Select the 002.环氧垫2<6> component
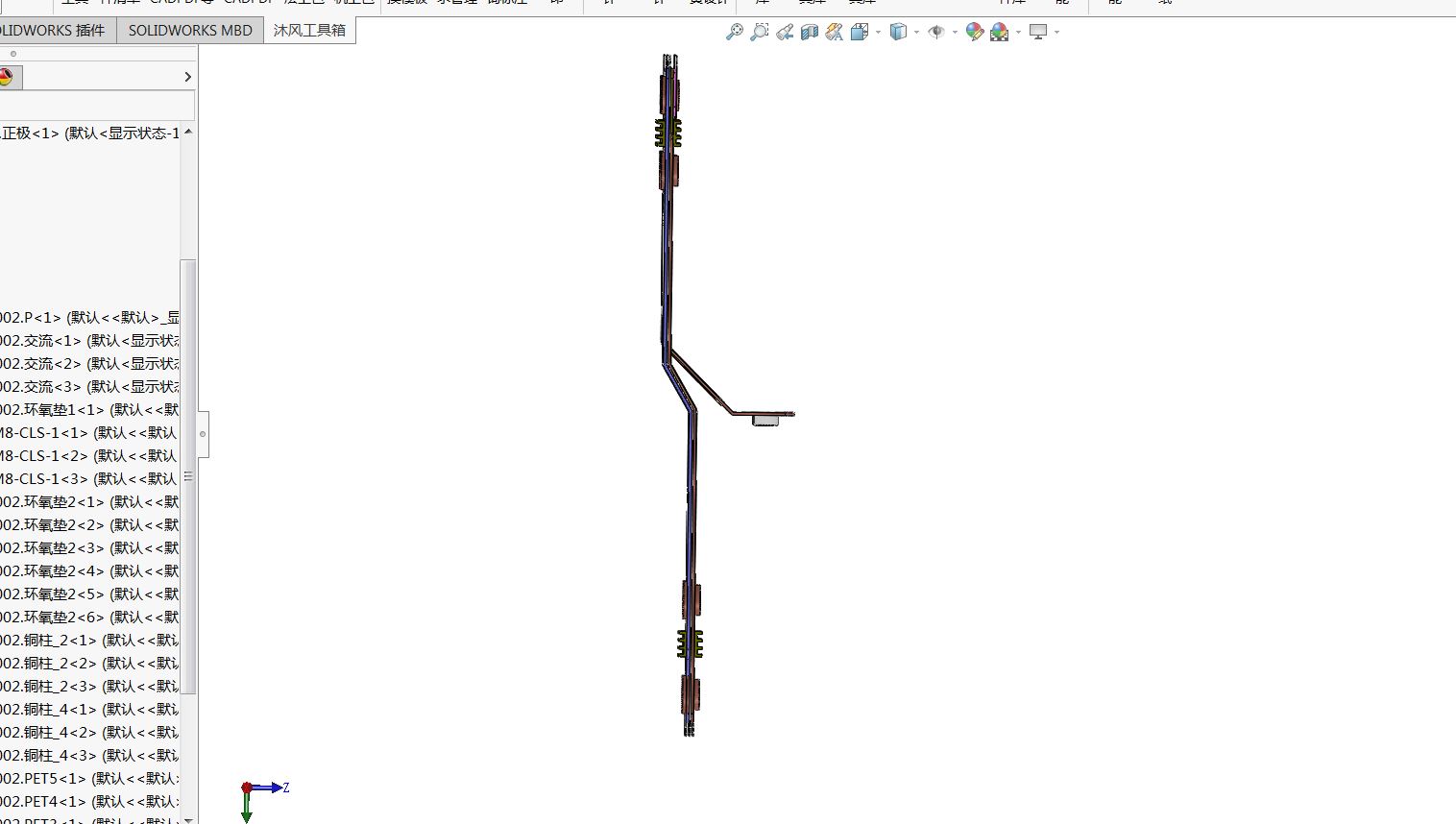Screen dimensions: 1456x824 [90, 617]
